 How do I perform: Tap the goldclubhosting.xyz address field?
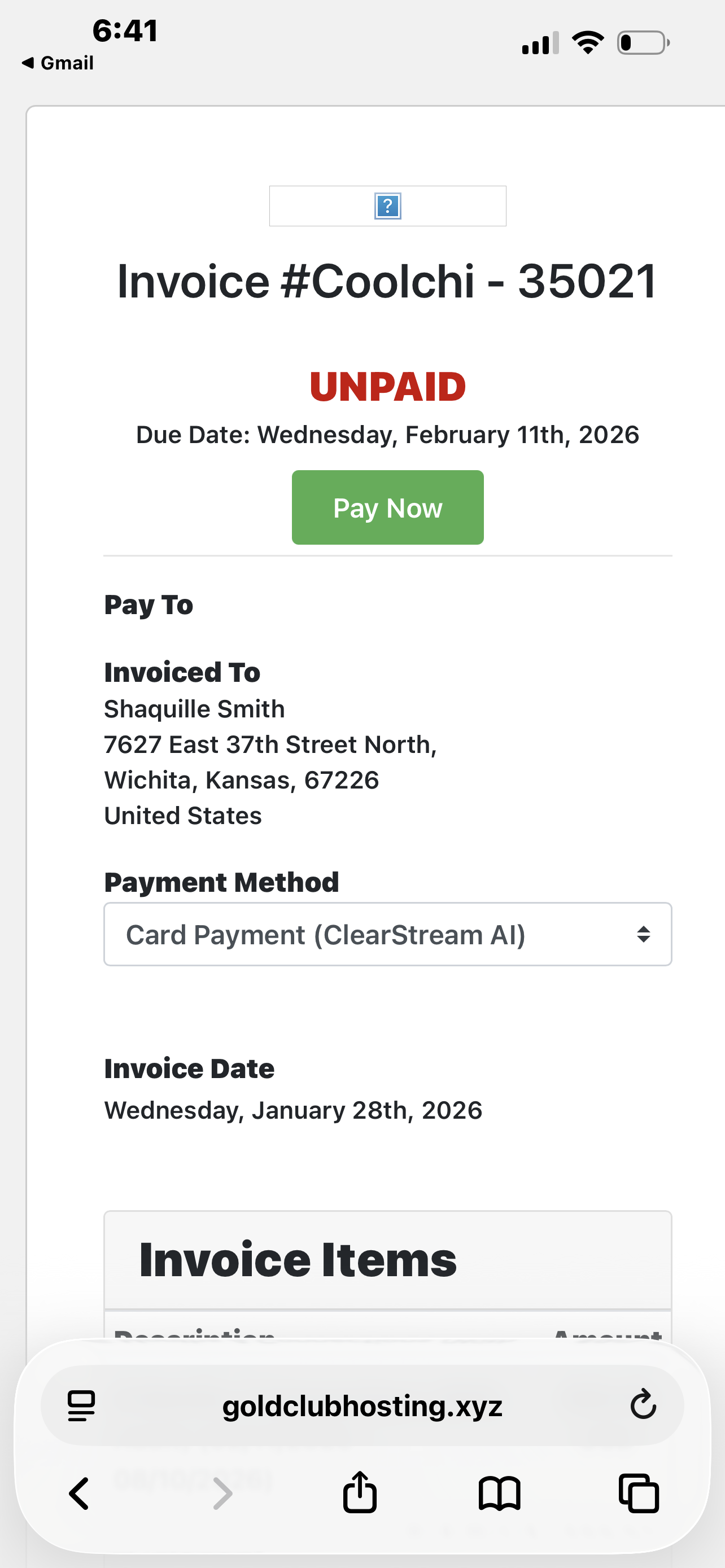point(362,1406)
